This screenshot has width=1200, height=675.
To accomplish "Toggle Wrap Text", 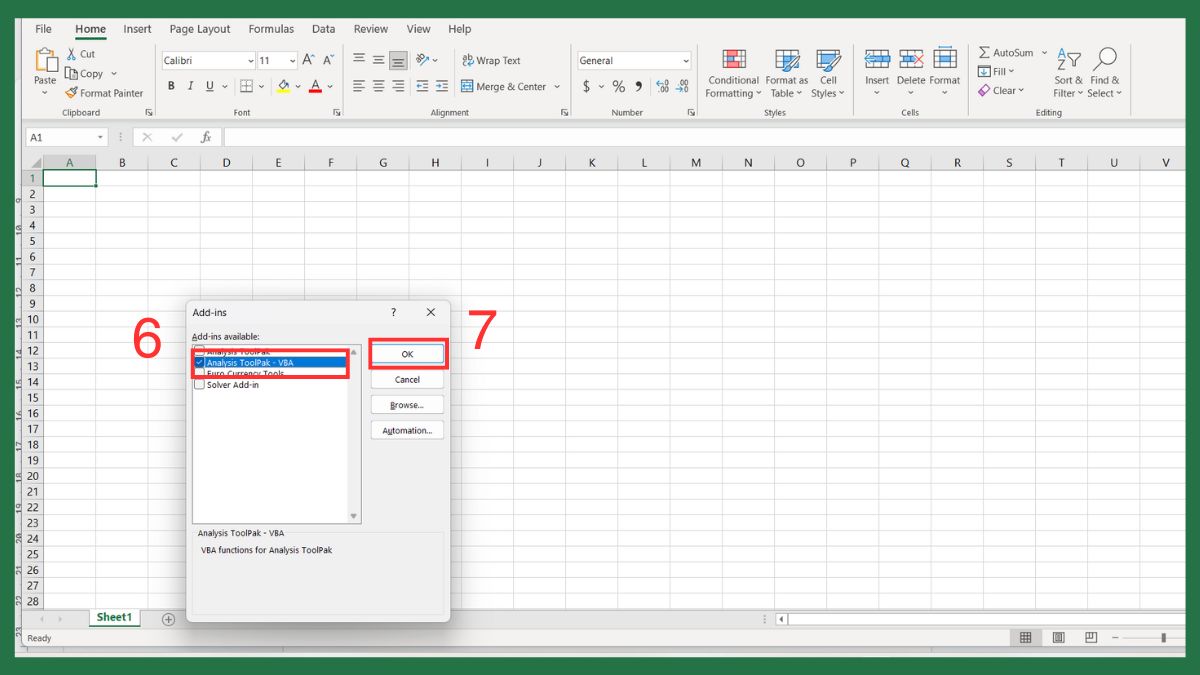I will point(491,60).
